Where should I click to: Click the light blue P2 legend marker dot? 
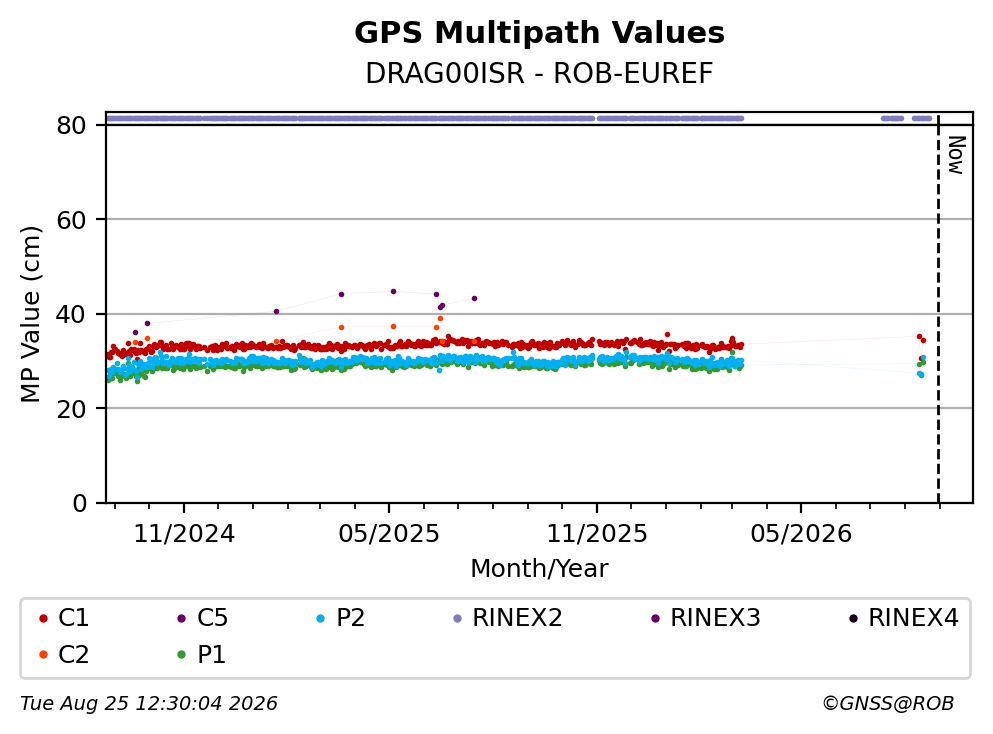click(320, 618)
